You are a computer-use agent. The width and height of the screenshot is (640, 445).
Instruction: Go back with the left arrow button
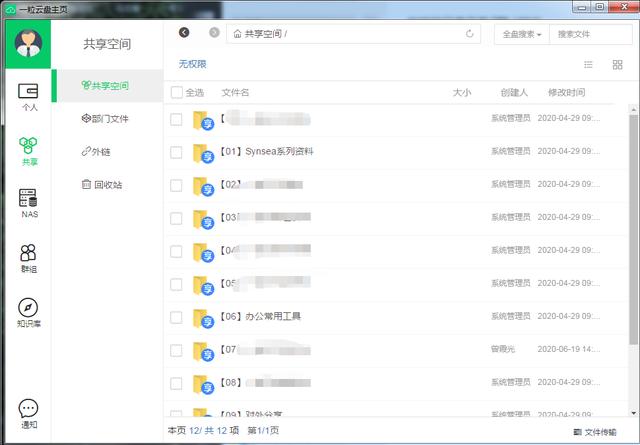tap(184, 32)
